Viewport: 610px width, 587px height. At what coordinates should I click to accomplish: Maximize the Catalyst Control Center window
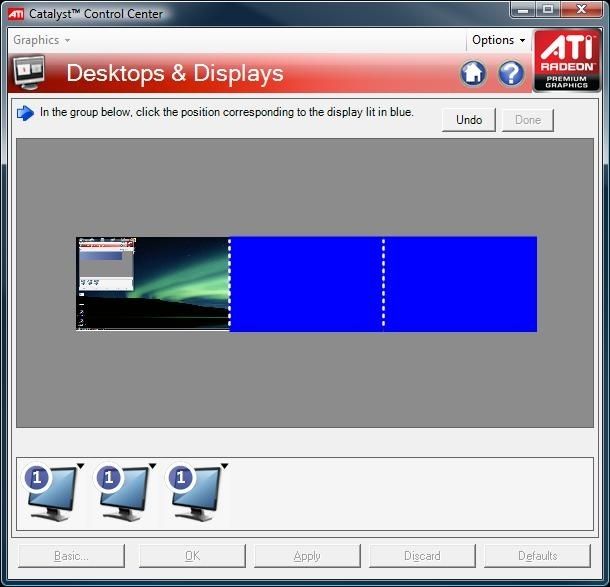tap(548, 10)
